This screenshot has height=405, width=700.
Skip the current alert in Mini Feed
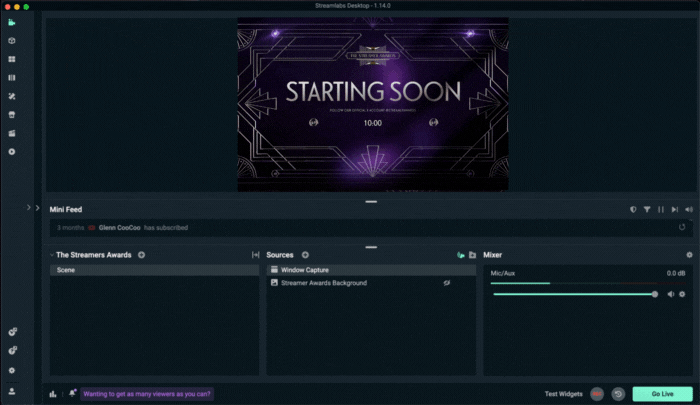(x=675, y=209)
